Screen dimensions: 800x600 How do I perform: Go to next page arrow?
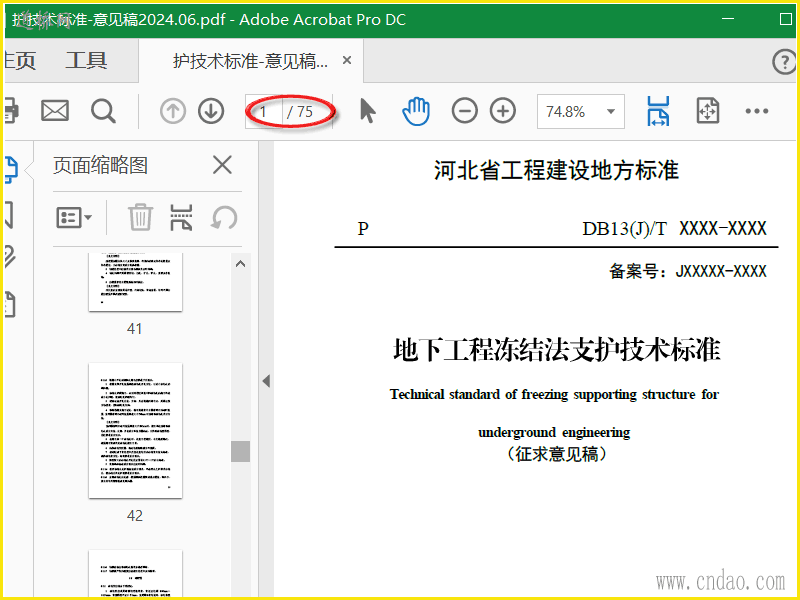pyautogui.click(x=211, y=111)
